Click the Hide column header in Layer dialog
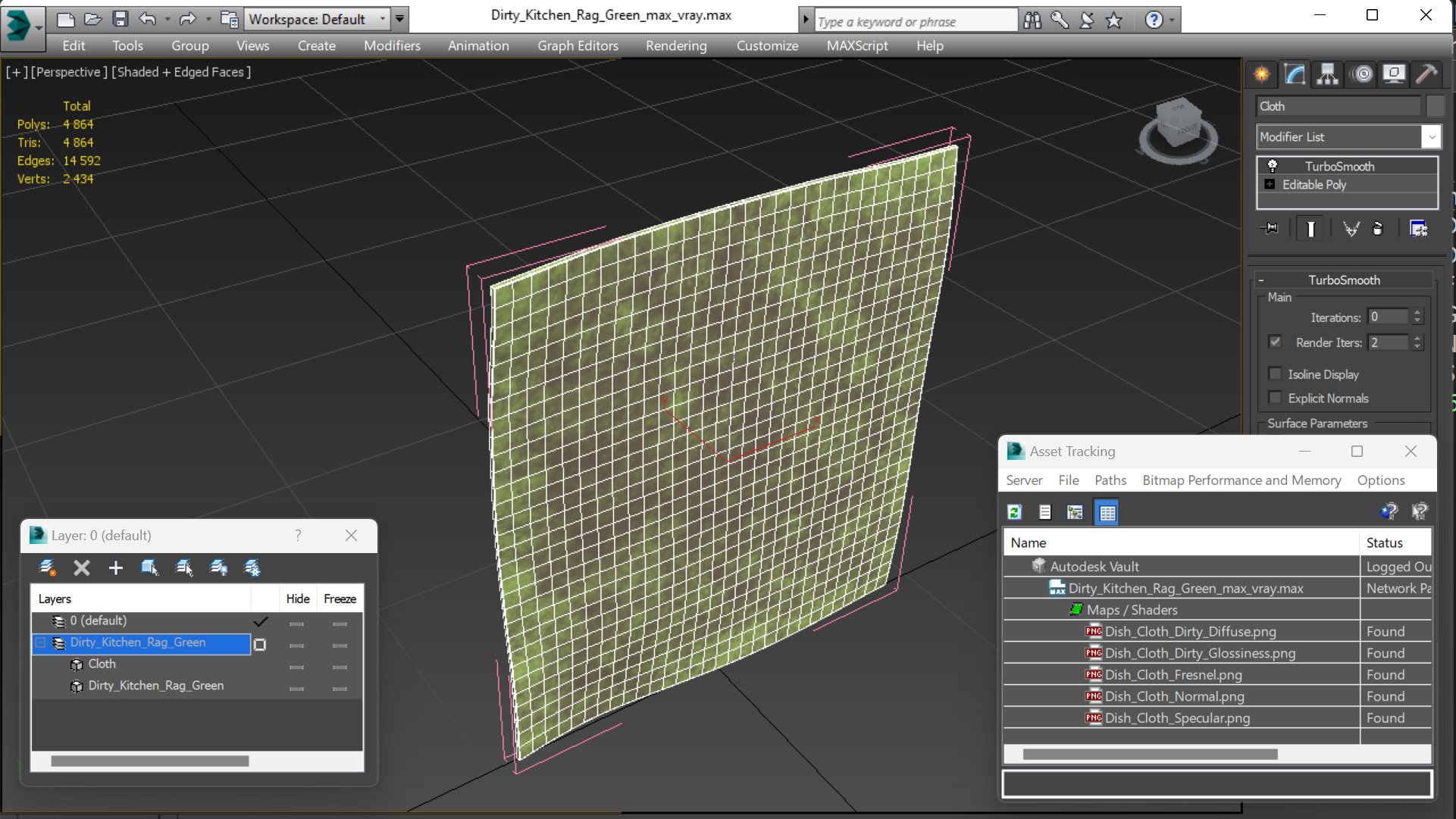Viewport: 1456px width, 819px height. tap(297, 599)
